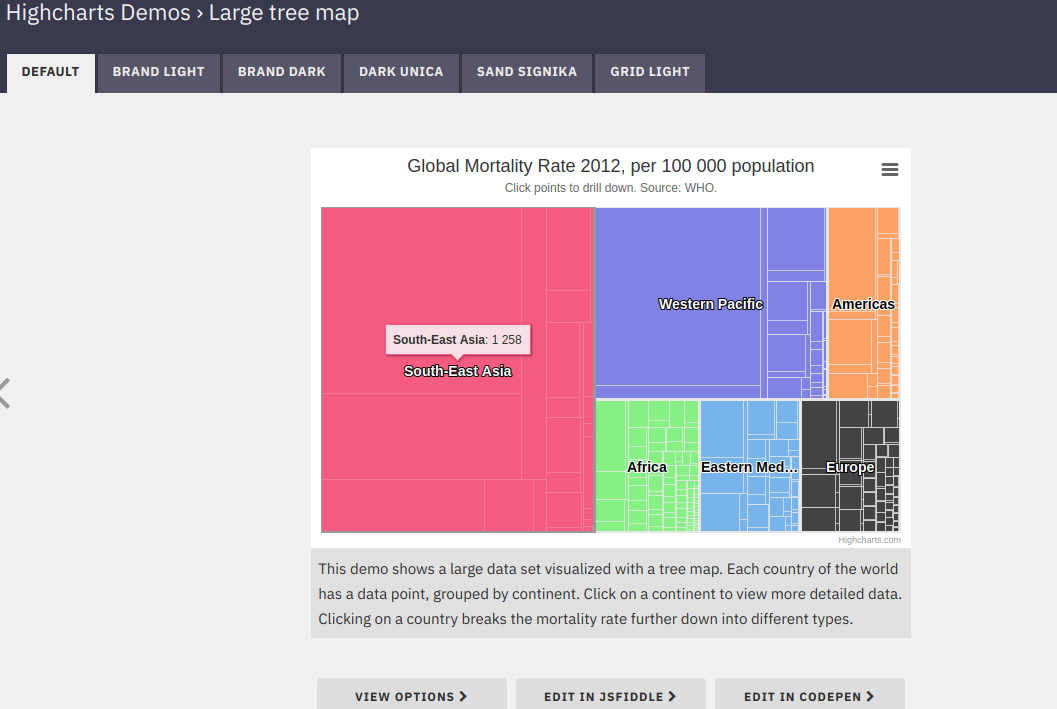Select the DARK UNICA theme tab

coord(400,72)
